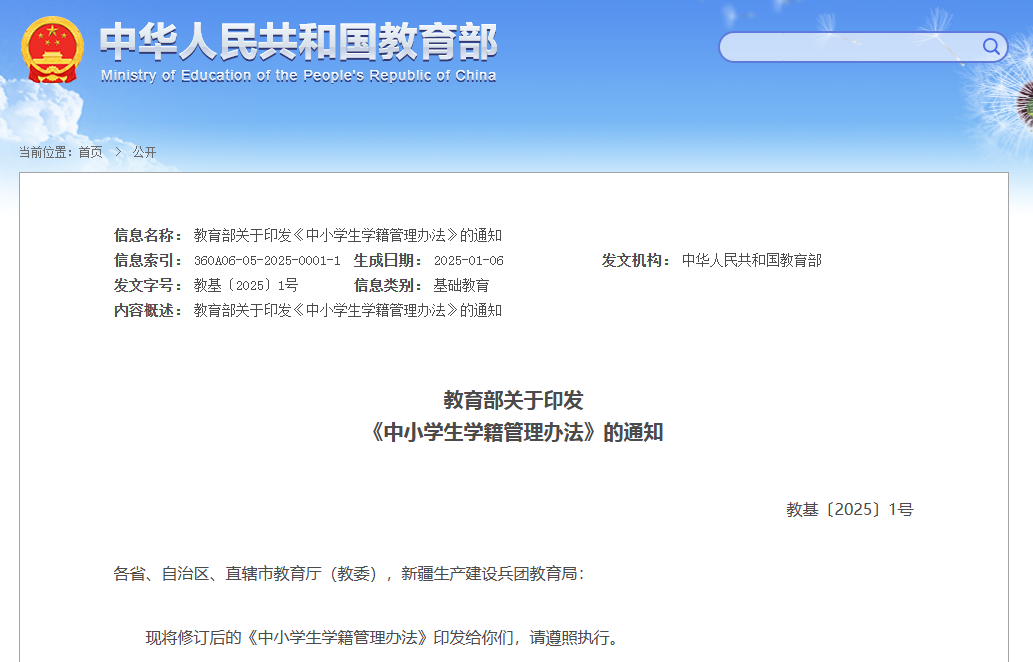Screen dimensions: 1033x662
Task: Click the 中华人民共和国教育部 site title
Action: tap(298, 41)
